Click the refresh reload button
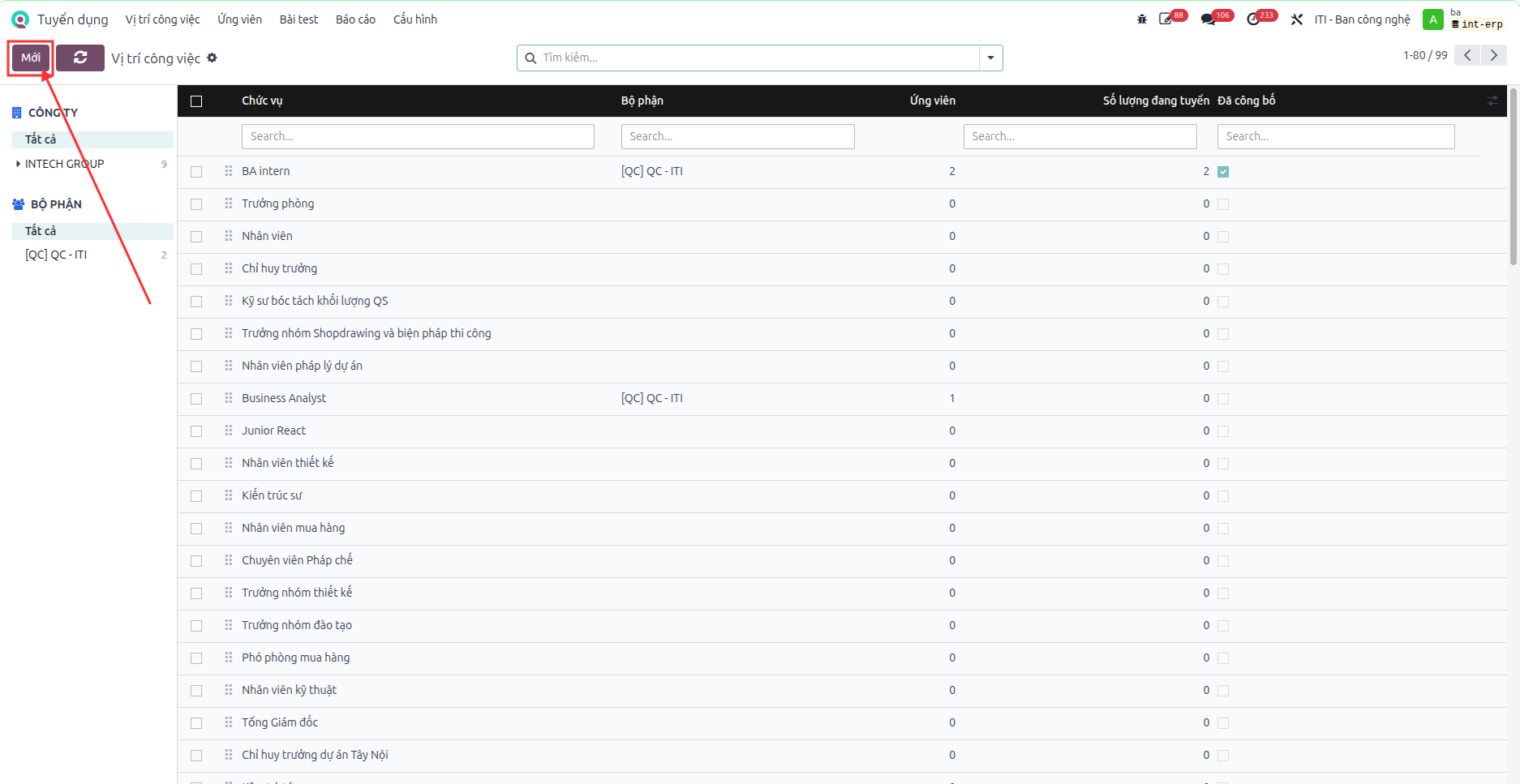Image resolution: width=1520 pixels, height=784 pixels. (x=80, y=58)
